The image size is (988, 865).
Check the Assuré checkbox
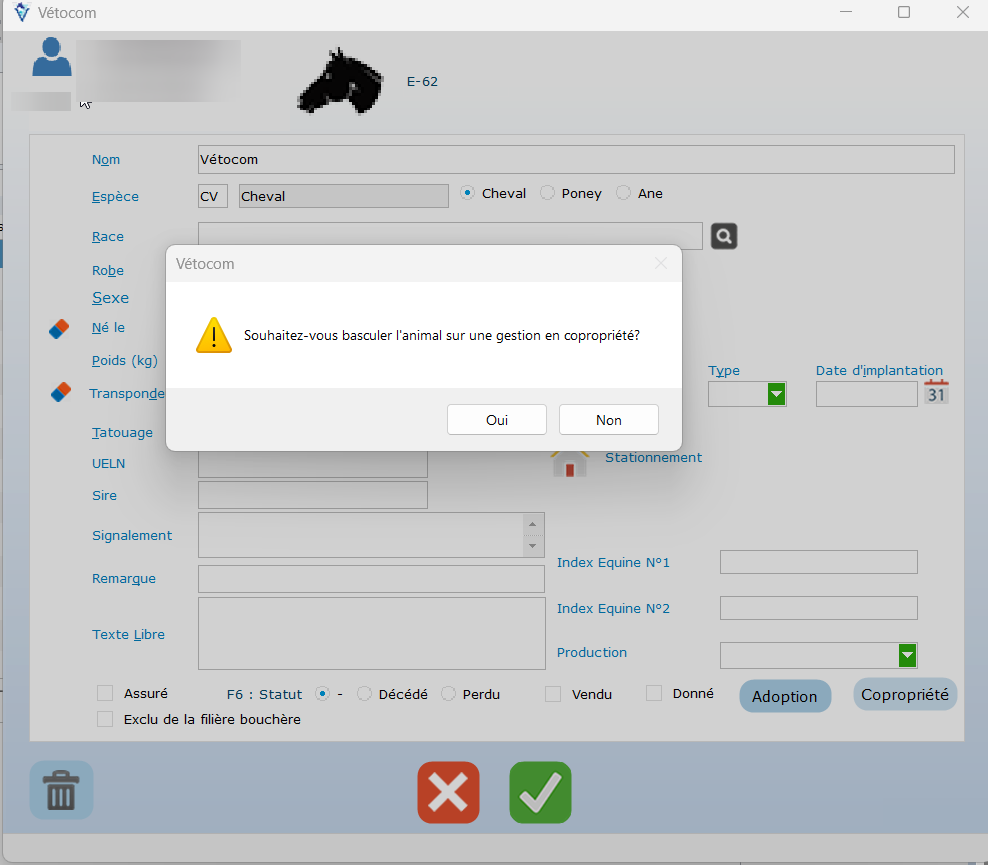105,693
